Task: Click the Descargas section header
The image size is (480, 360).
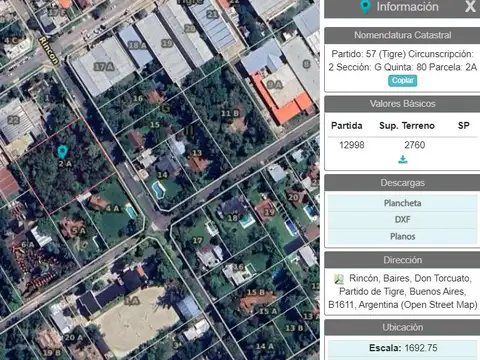Action: [x=402, y=183]
